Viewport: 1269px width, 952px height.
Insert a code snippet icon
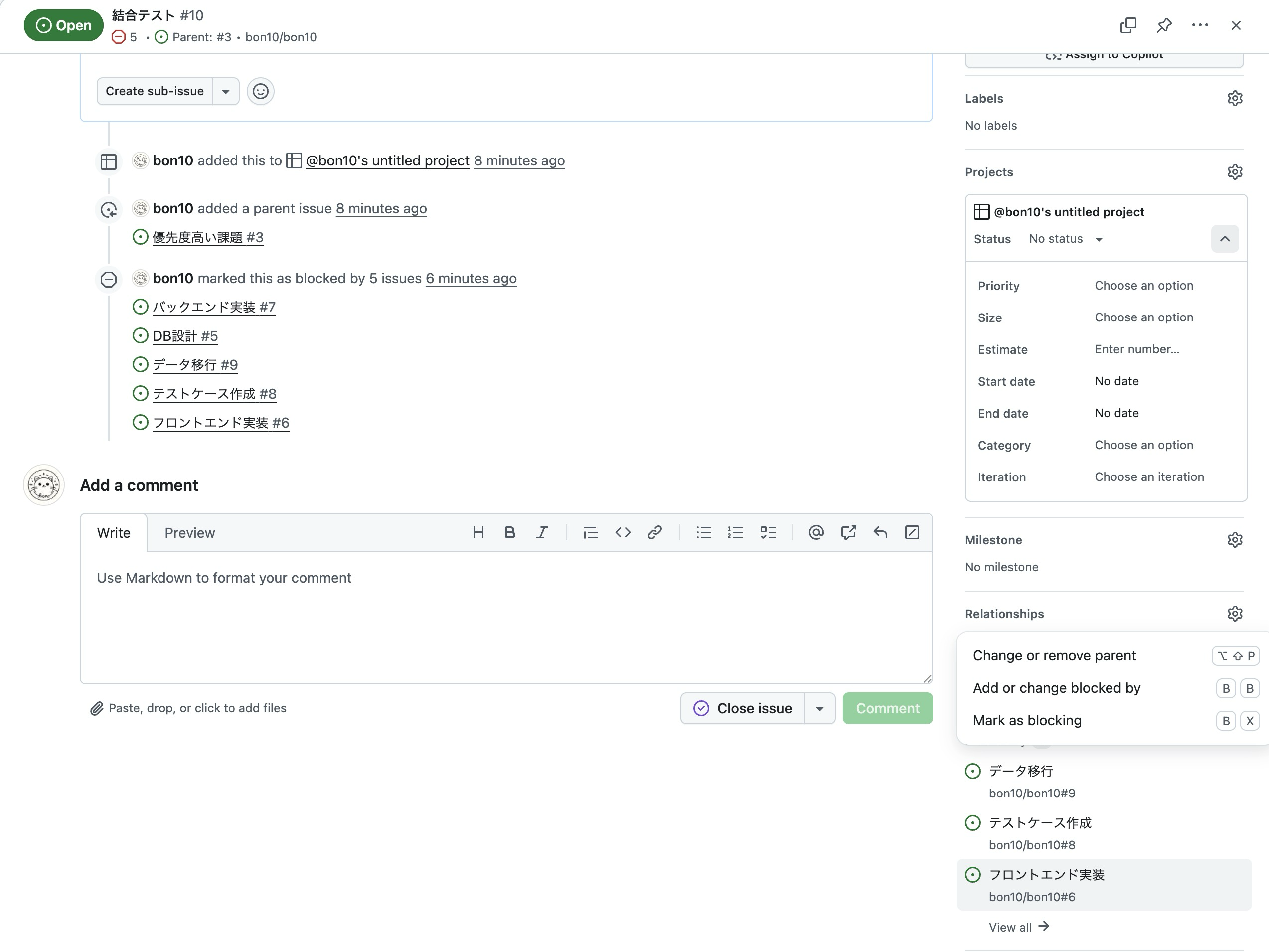pos(623,532)
